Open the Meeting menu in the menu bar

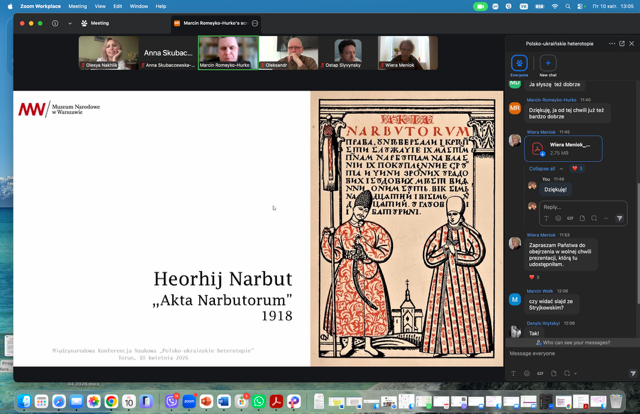[x=77, y=6]
